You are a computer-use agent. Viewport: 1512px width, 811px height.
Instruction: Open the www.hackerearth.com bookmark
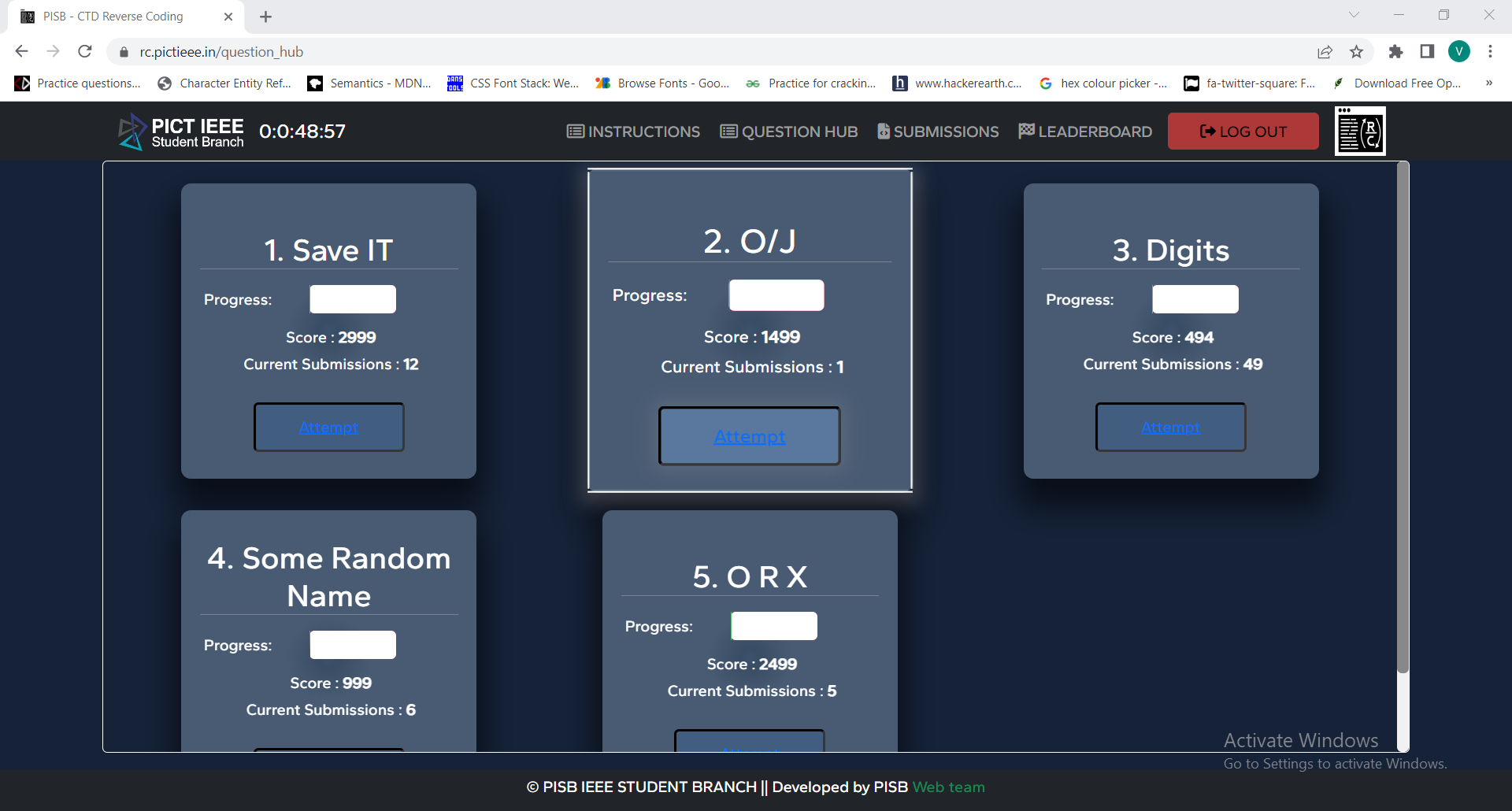pos(957,83)
